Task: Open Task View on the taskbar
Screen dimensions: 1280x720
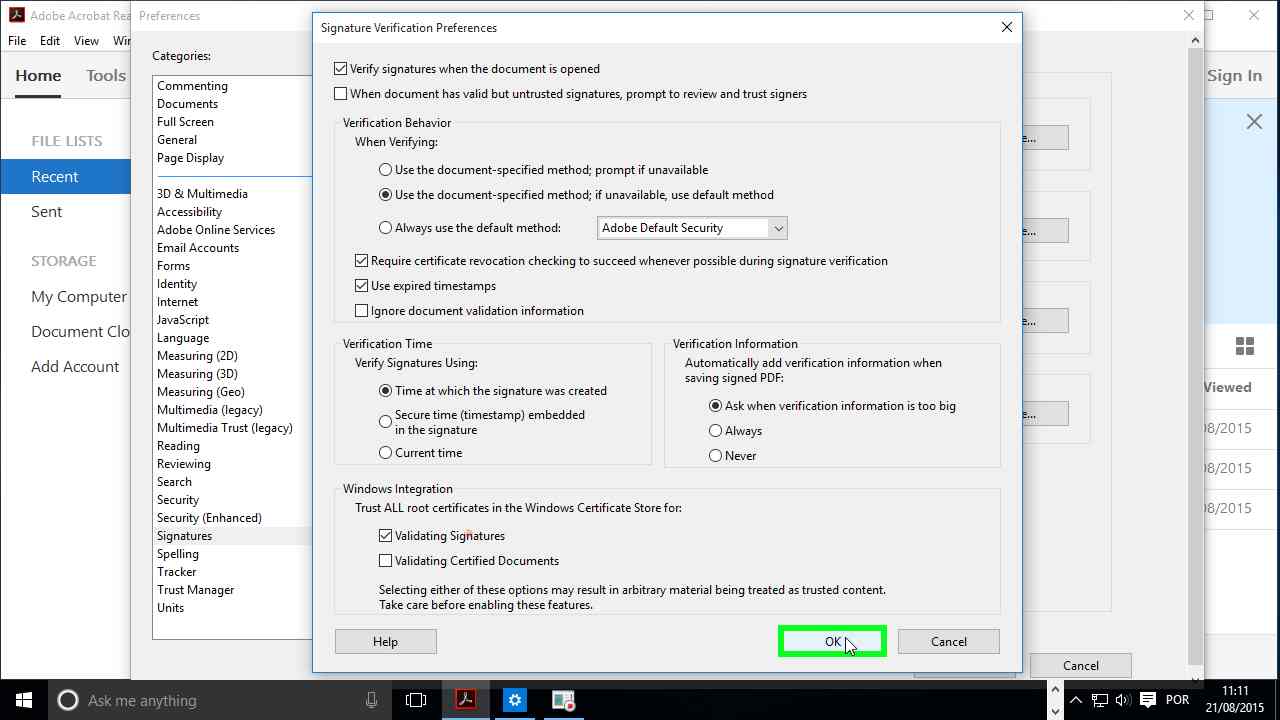Action: (x=416, y=700)
